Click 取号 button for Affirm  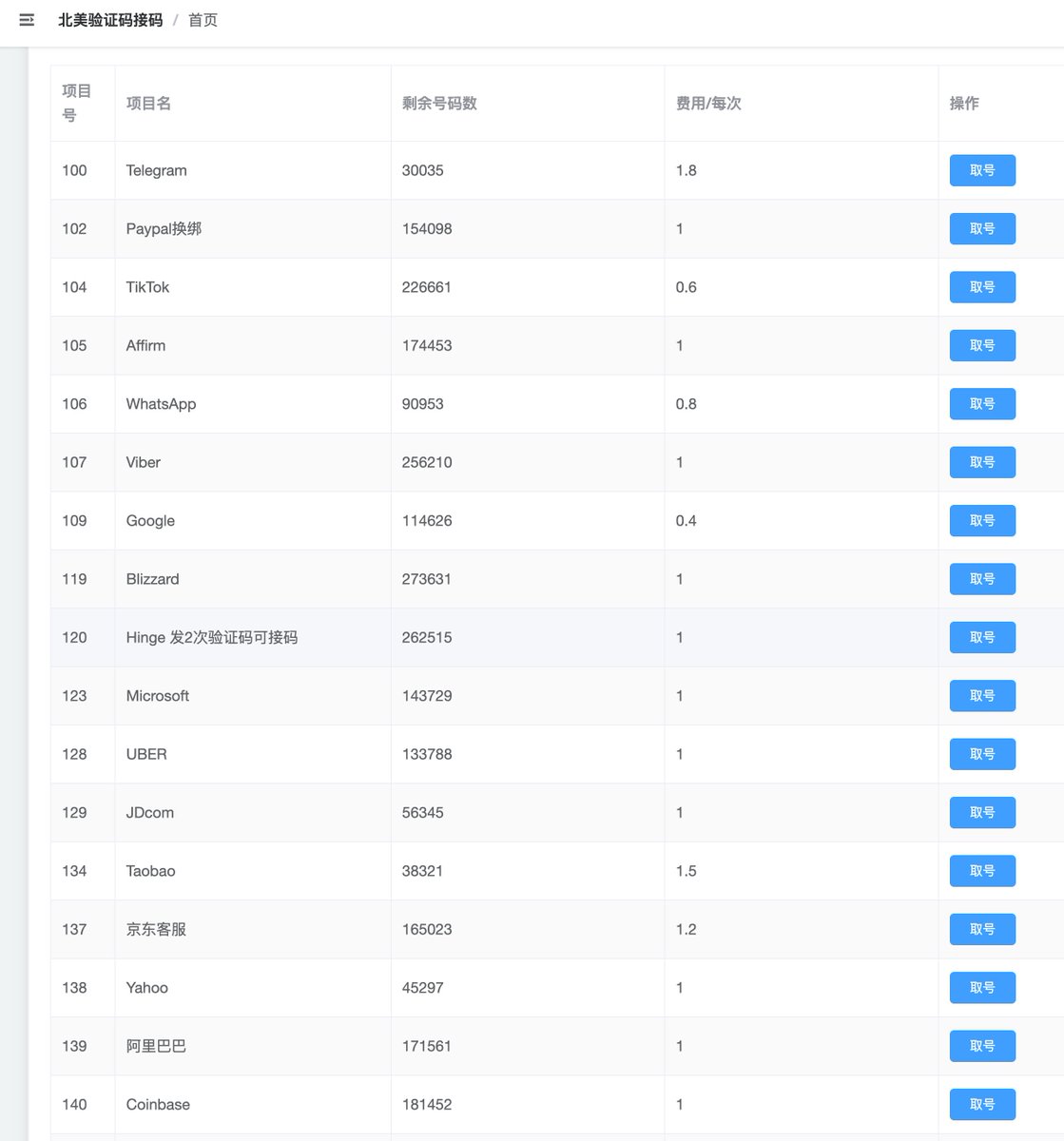point(982,345)
